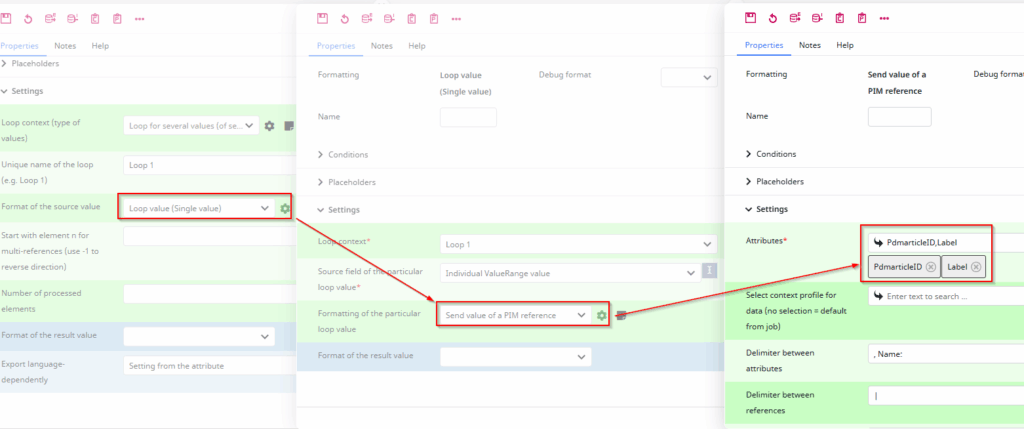1024x429 pixels.
Task: Click green gear beside Send value of a PIM reference
Action: coord(601,315)
